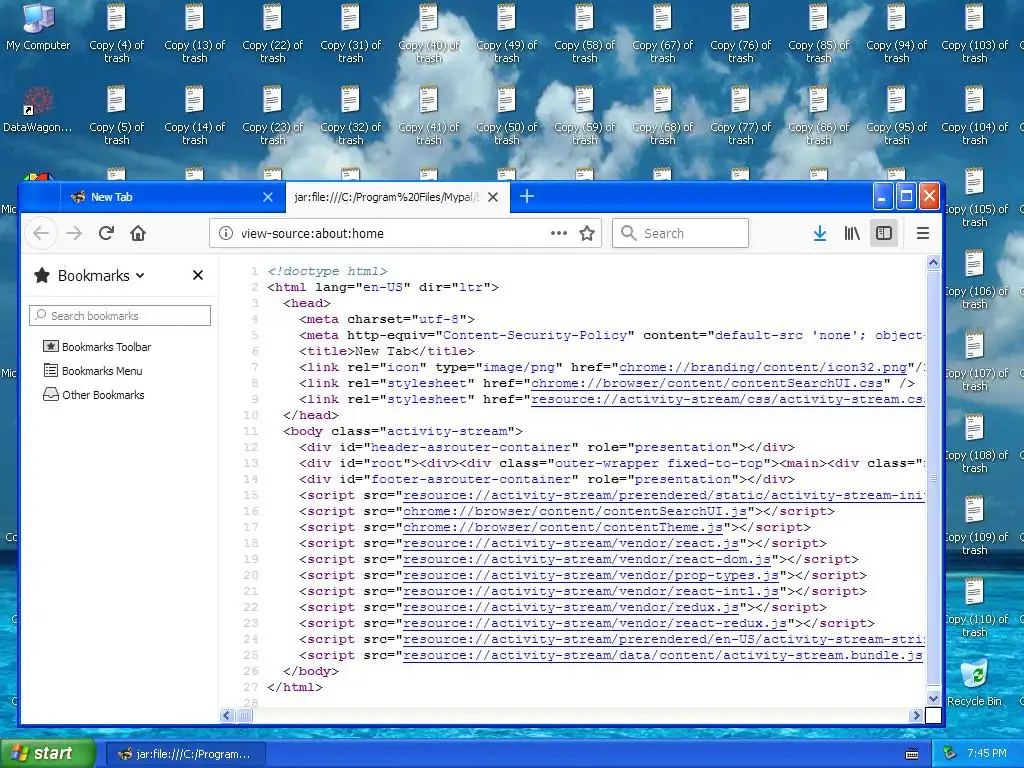Open the contentSearchUI.js link
The image size is (1024, 768).
[575, 511]
